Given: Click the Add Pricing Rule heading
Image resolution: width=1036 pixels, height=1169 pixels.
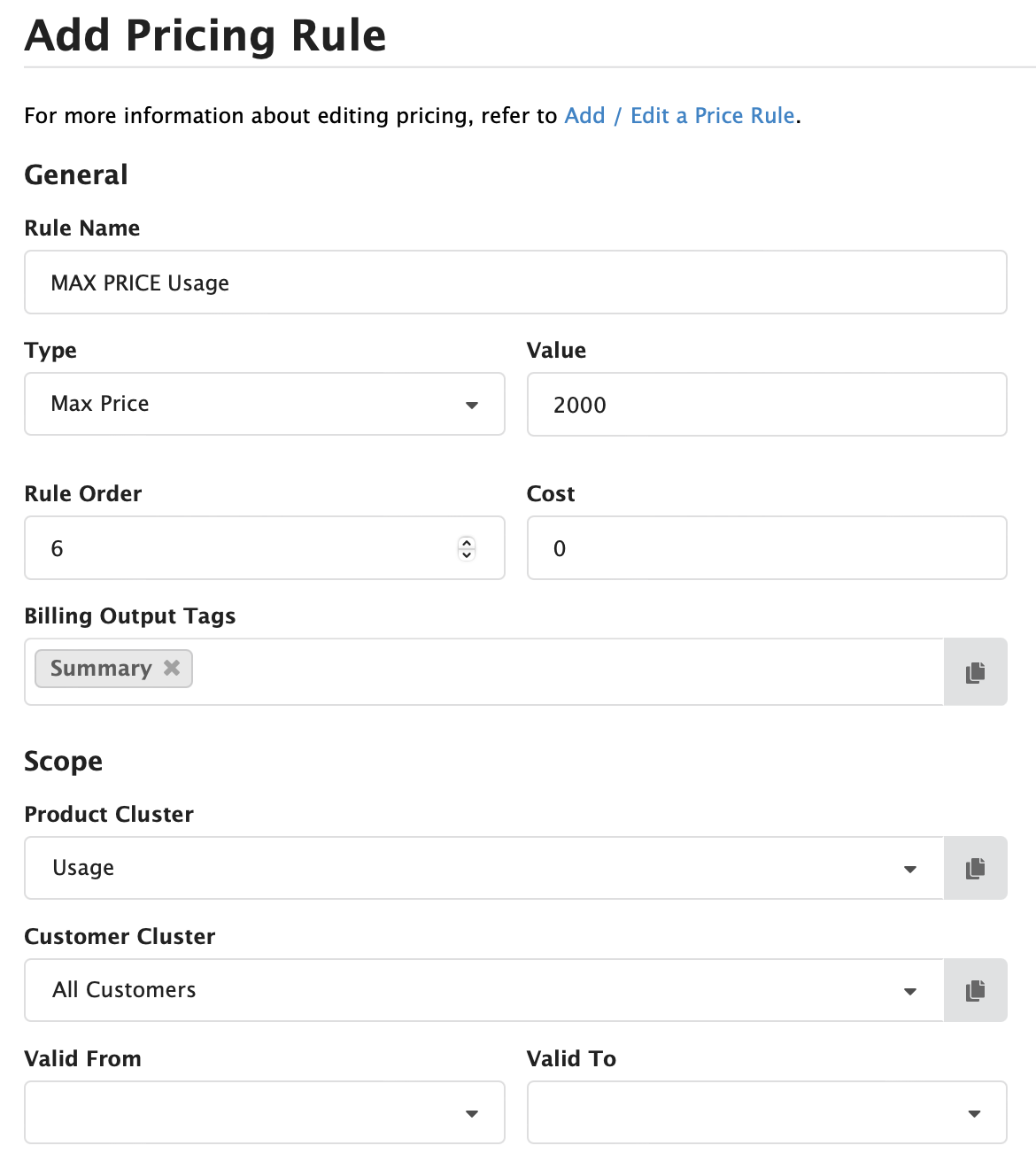Looking at the screenshot, I should click(205, 35).
